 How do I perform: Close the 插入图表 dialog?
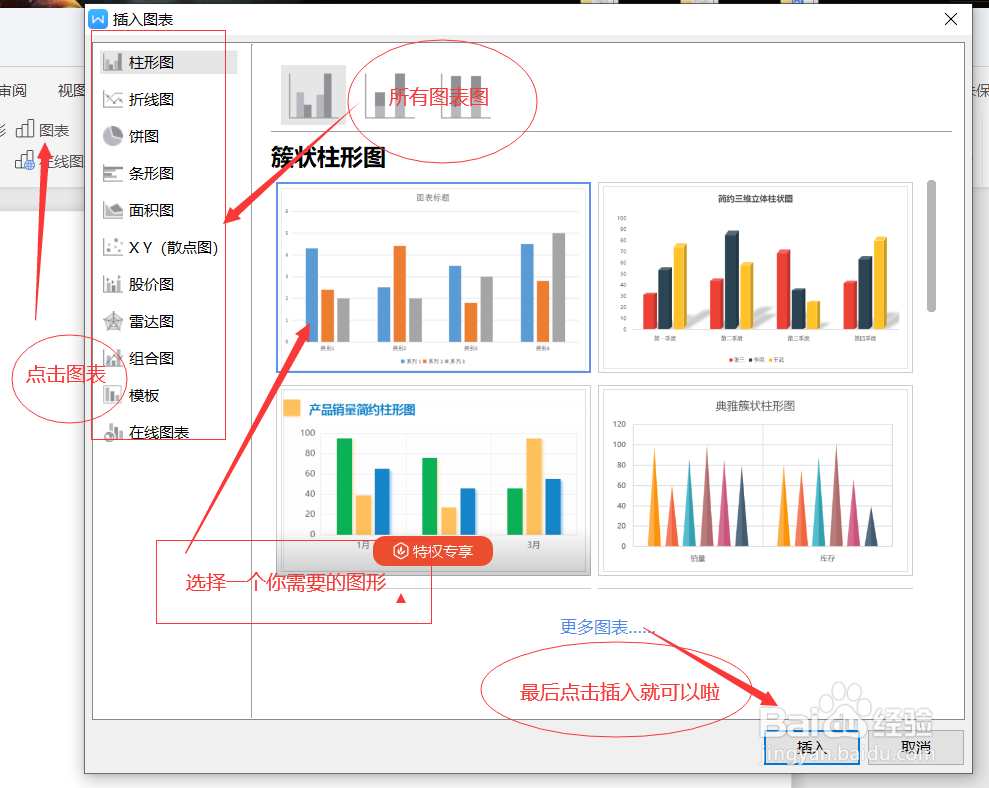click(x=951, y=19)
